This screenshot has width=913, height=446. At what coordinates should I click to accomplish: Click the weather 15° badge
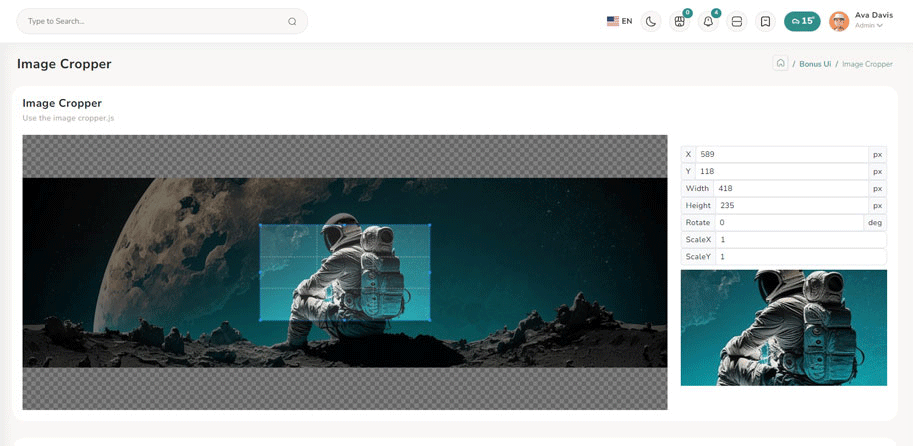pyautogui.click(x=802, y=21)
